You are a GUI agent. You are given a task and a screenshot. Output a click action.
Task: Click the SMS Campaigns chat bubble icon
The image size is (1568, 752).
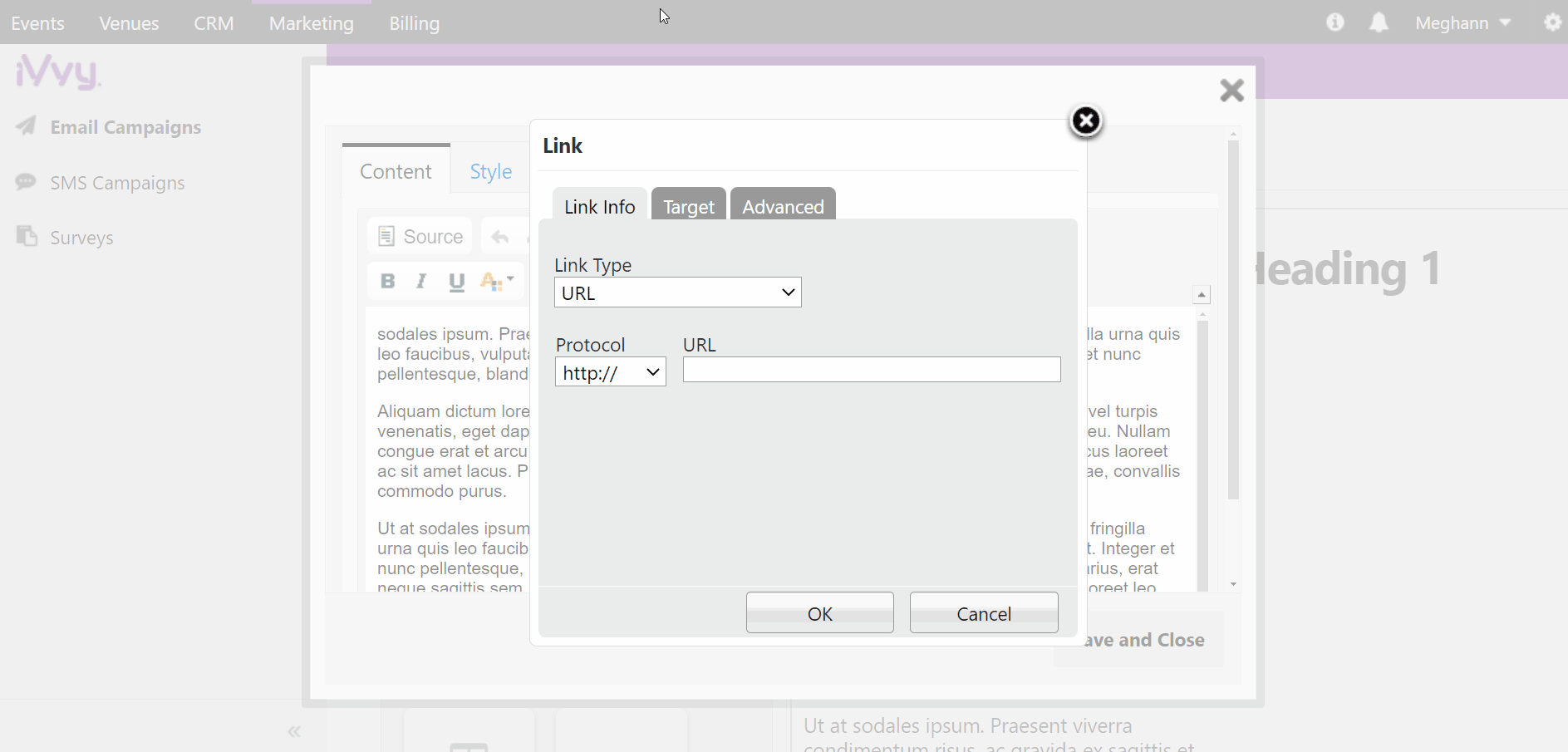point(26,182)
